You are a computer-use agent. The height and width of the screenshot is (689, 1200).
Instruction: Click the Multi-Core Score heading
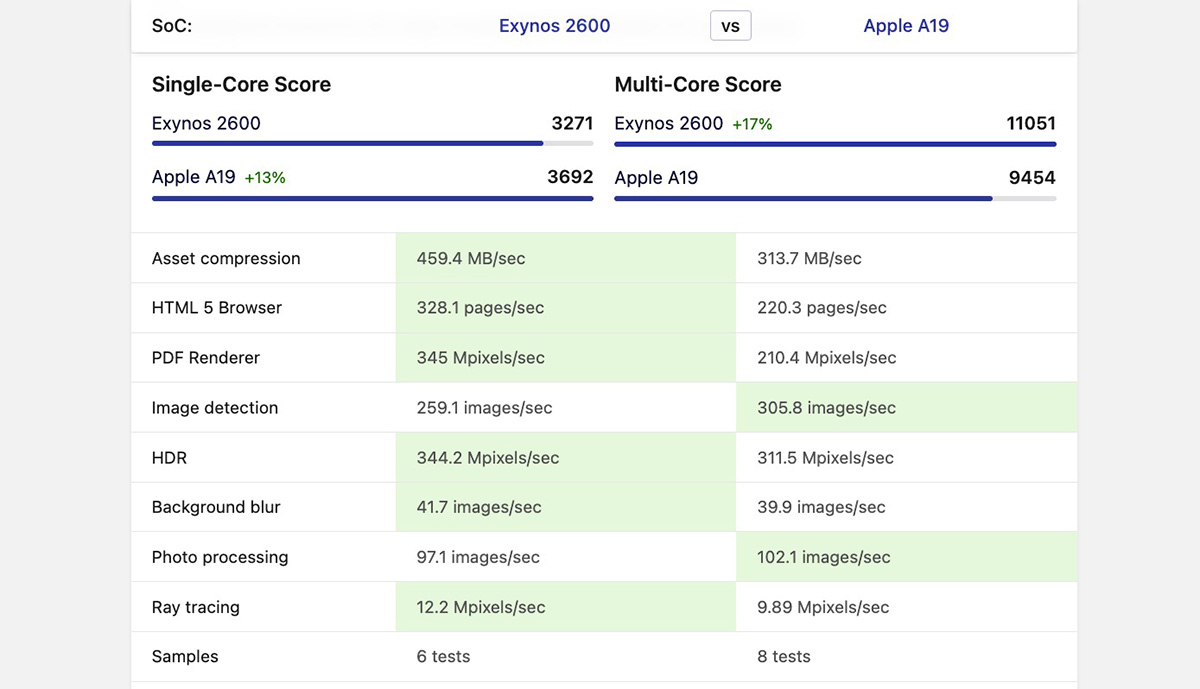tap(698, 85)
